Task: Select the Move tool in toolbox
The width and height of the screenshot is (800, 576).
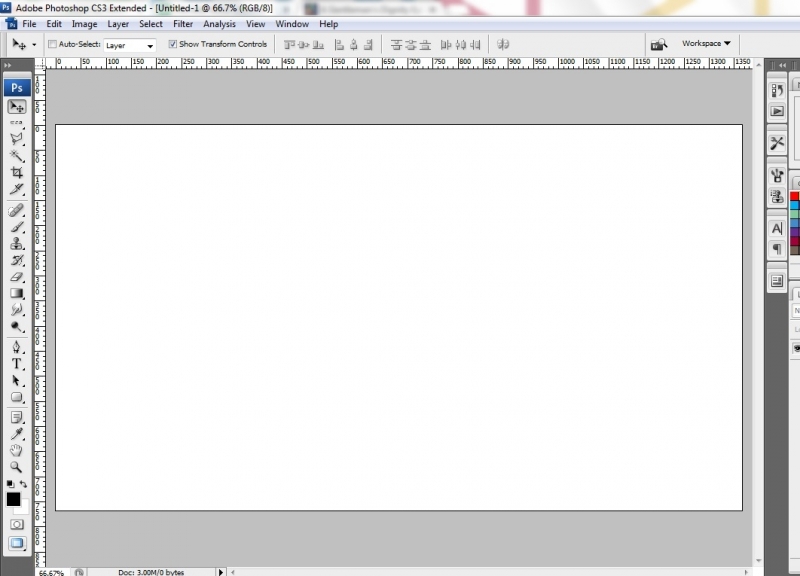Action: [x=17, y=106]
